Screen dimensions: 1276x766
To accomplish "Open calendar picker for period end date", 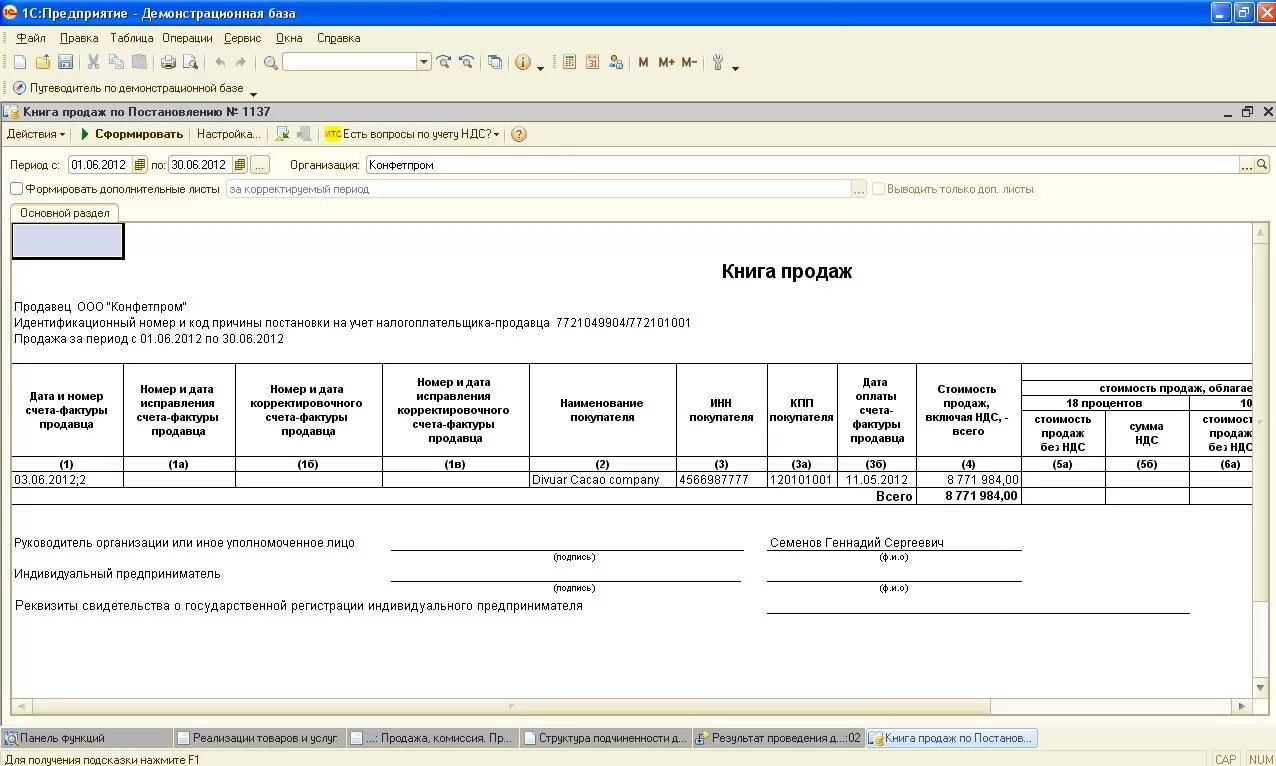I will point(240,164).
